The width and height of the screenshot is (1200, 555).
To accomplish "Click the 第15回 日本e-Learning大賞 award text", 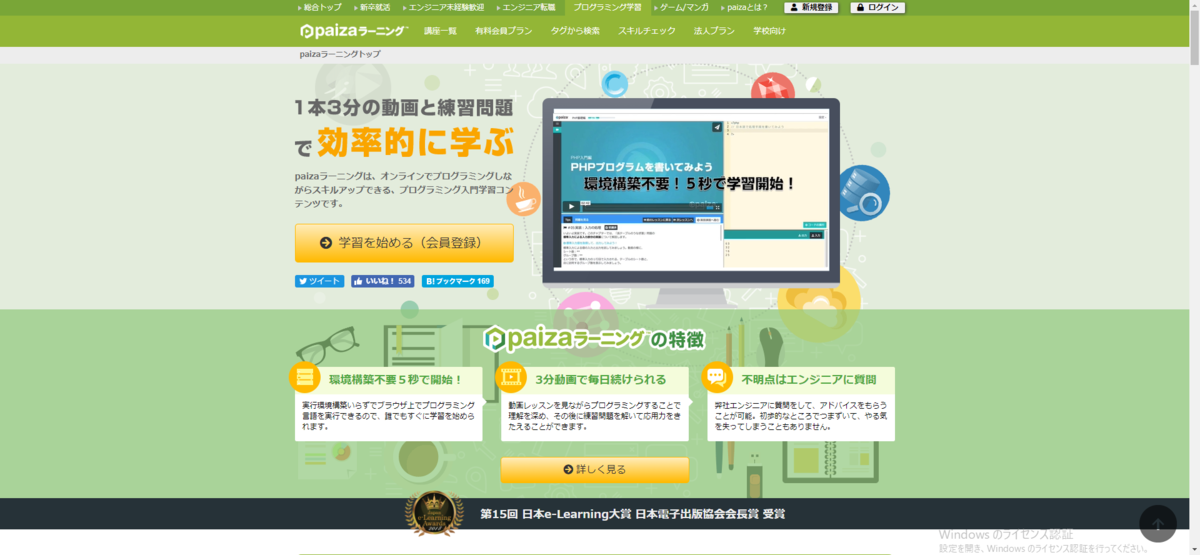I will coord(632,514).
